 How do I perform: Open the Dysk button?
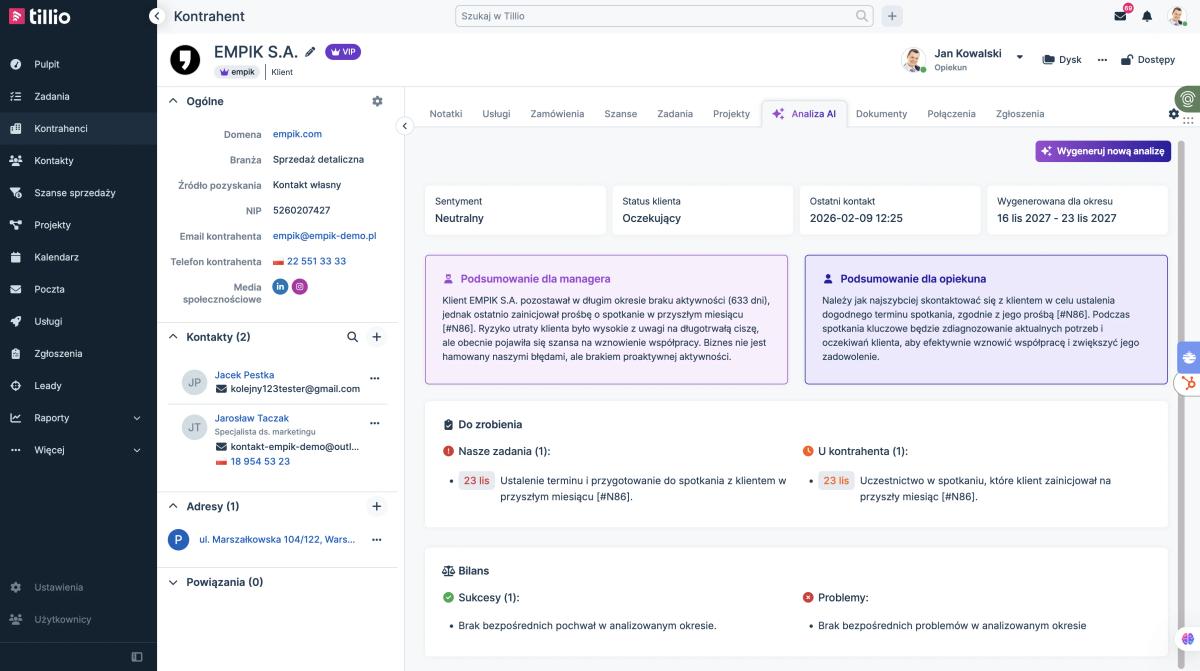(1061, 60)
